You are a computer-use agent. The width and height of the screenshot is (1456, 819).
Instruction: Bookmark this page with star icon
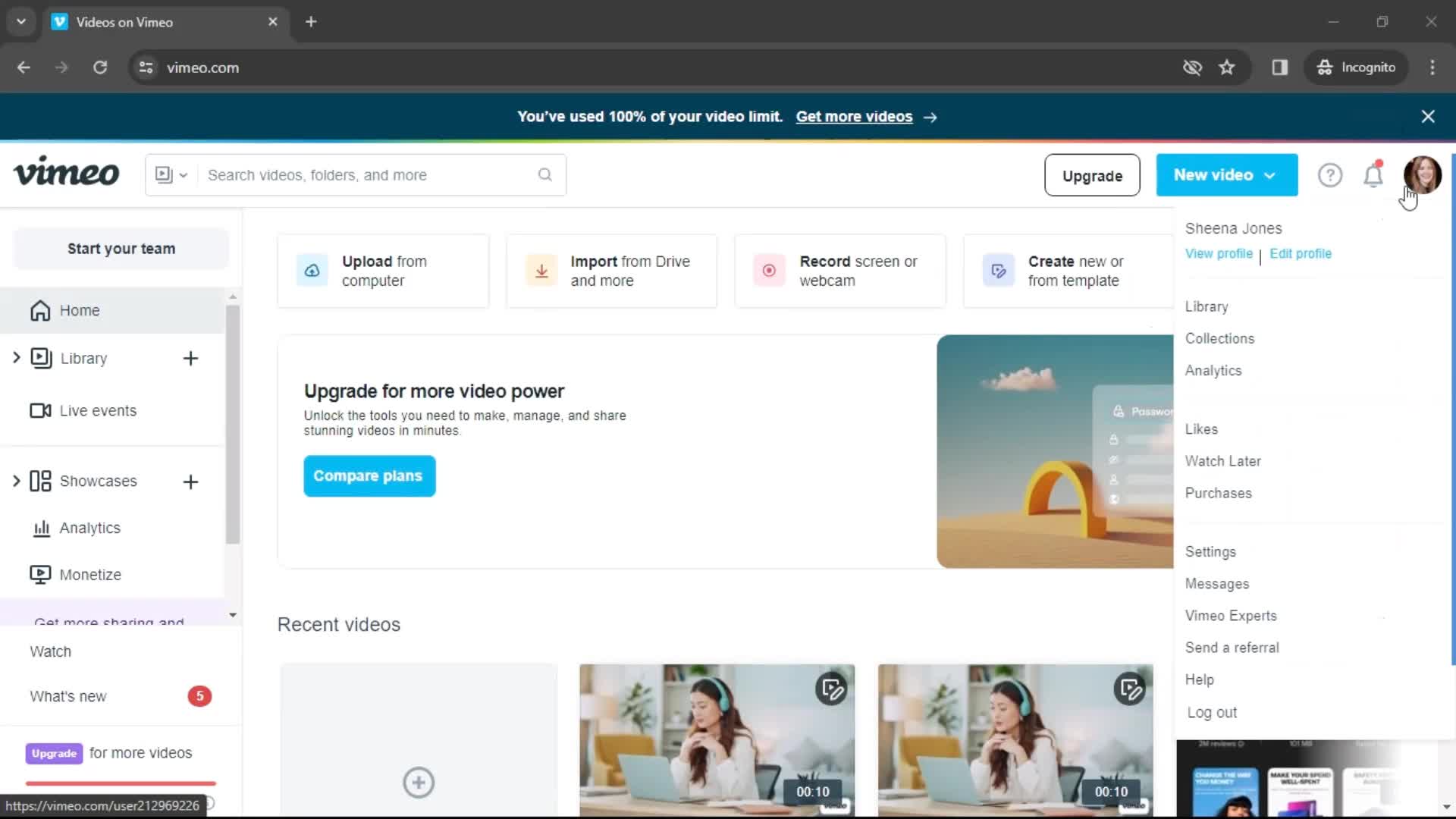[x=1226, y=67]
